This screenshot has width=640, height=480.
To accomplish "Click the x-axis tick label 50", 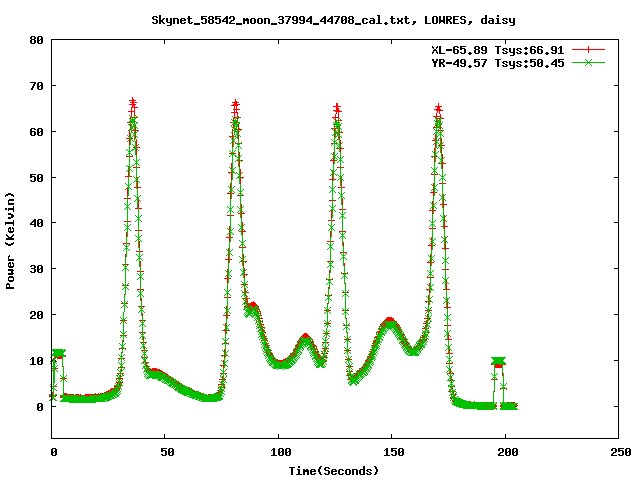I will pyautogui.click(x=167, y=452).
